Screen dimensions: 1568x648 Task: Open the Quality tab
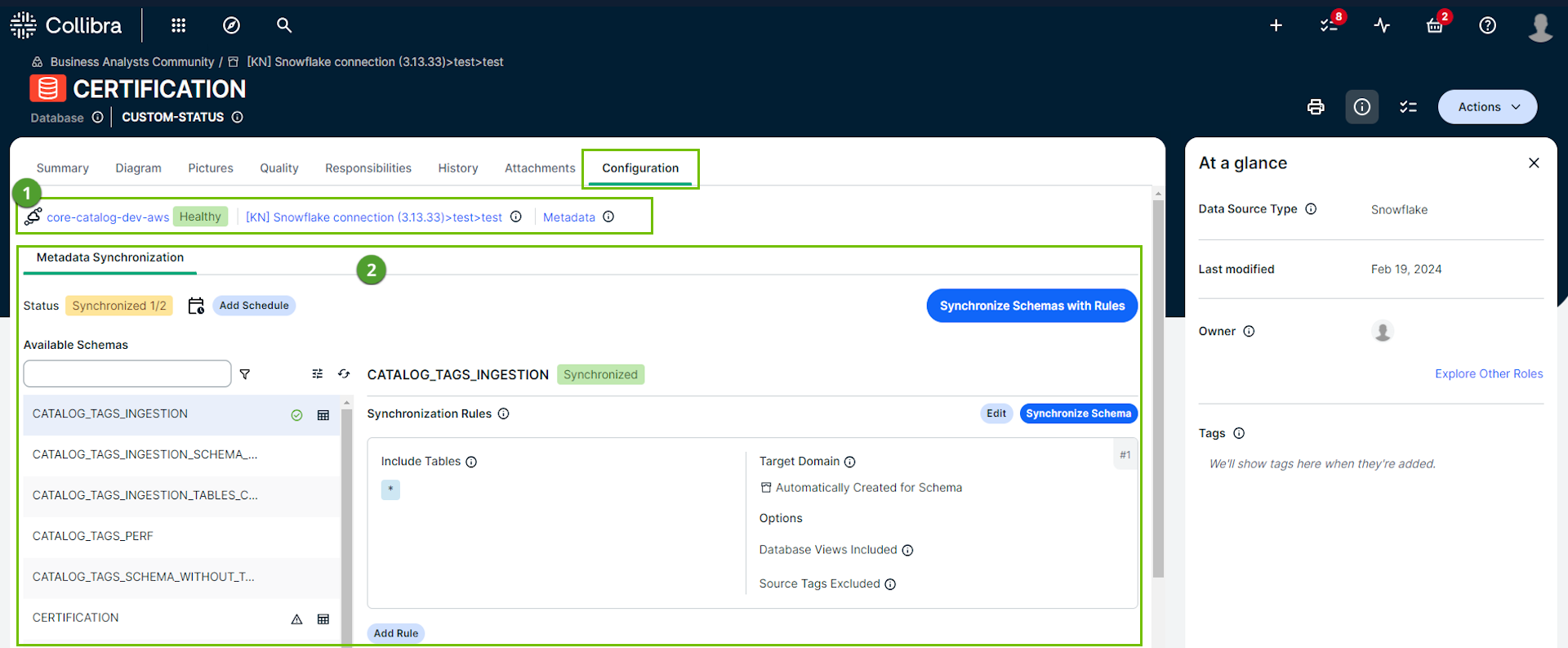pyautogui.click(x=278, y=168)
